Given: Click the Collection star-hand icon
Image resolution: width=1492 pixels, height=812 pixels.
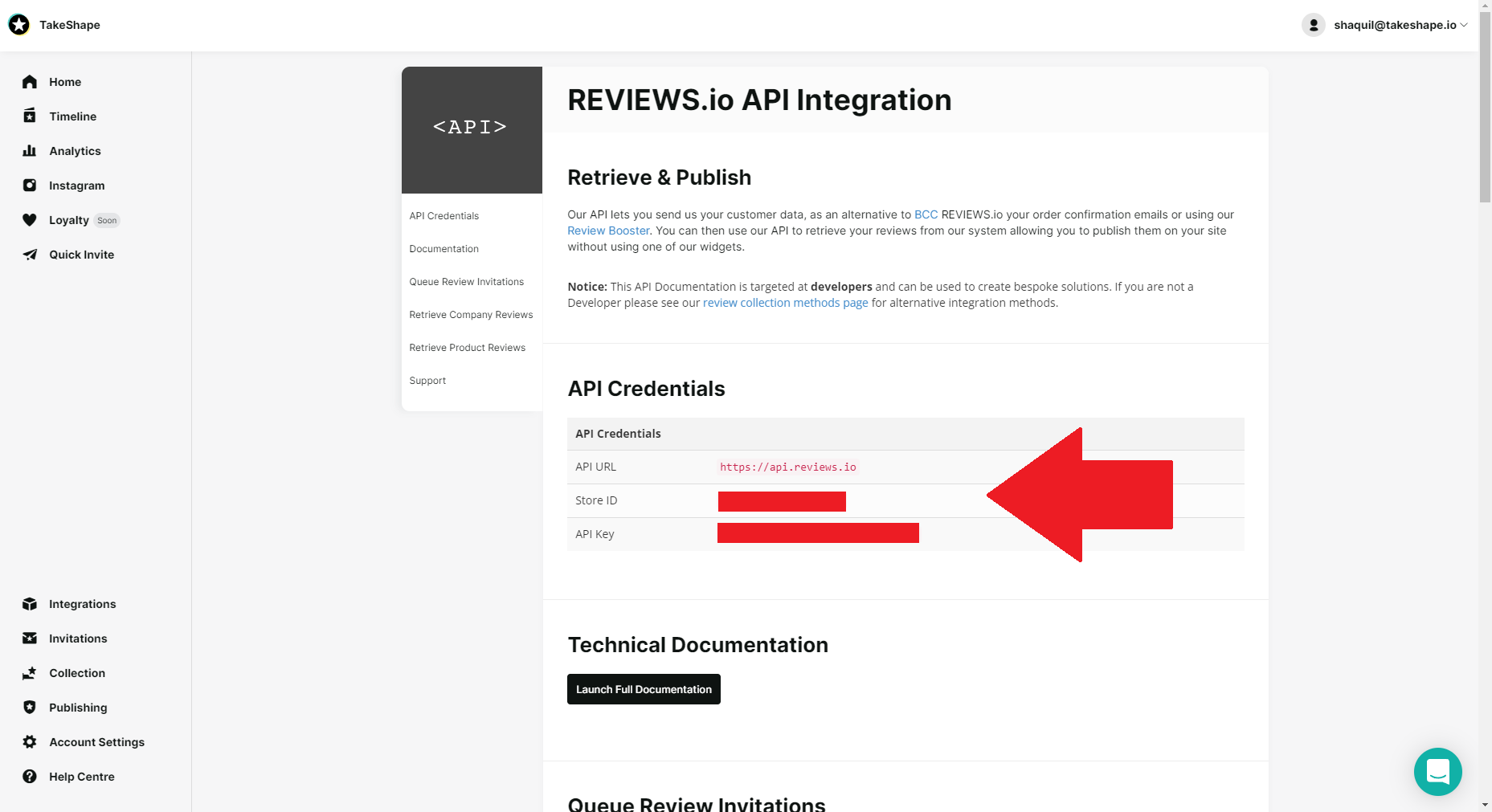Looking at the screenshot, I should (x=30, y=673).
